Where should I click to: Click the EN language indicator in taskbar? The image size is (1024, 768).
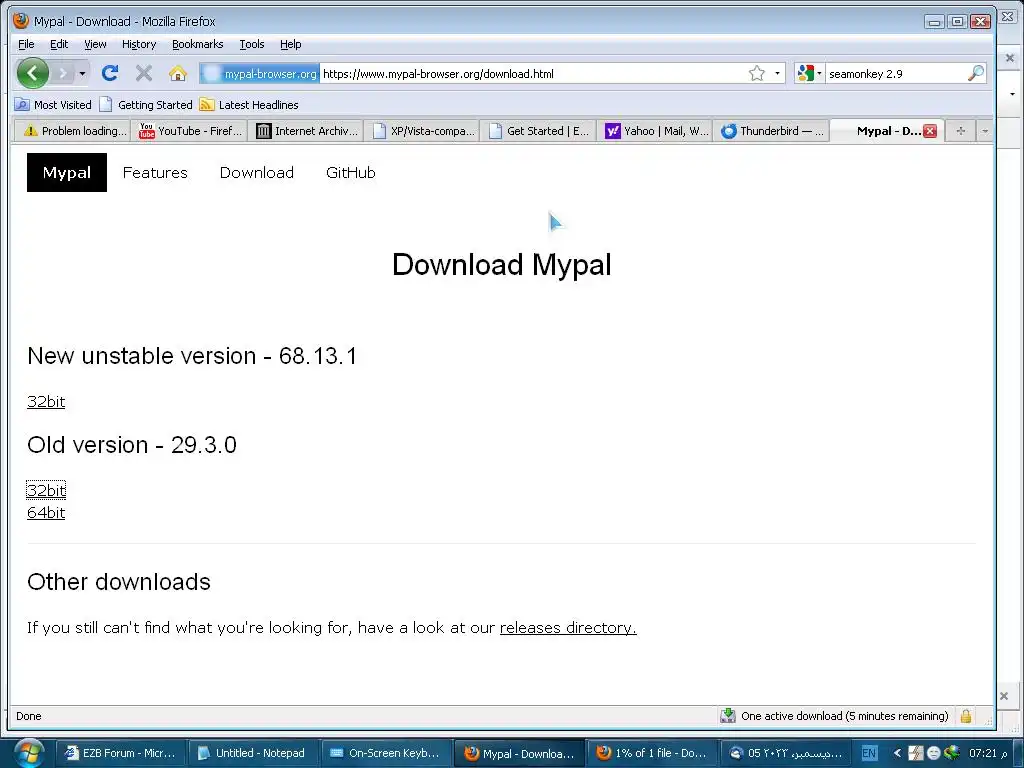[x=869, y=753]
